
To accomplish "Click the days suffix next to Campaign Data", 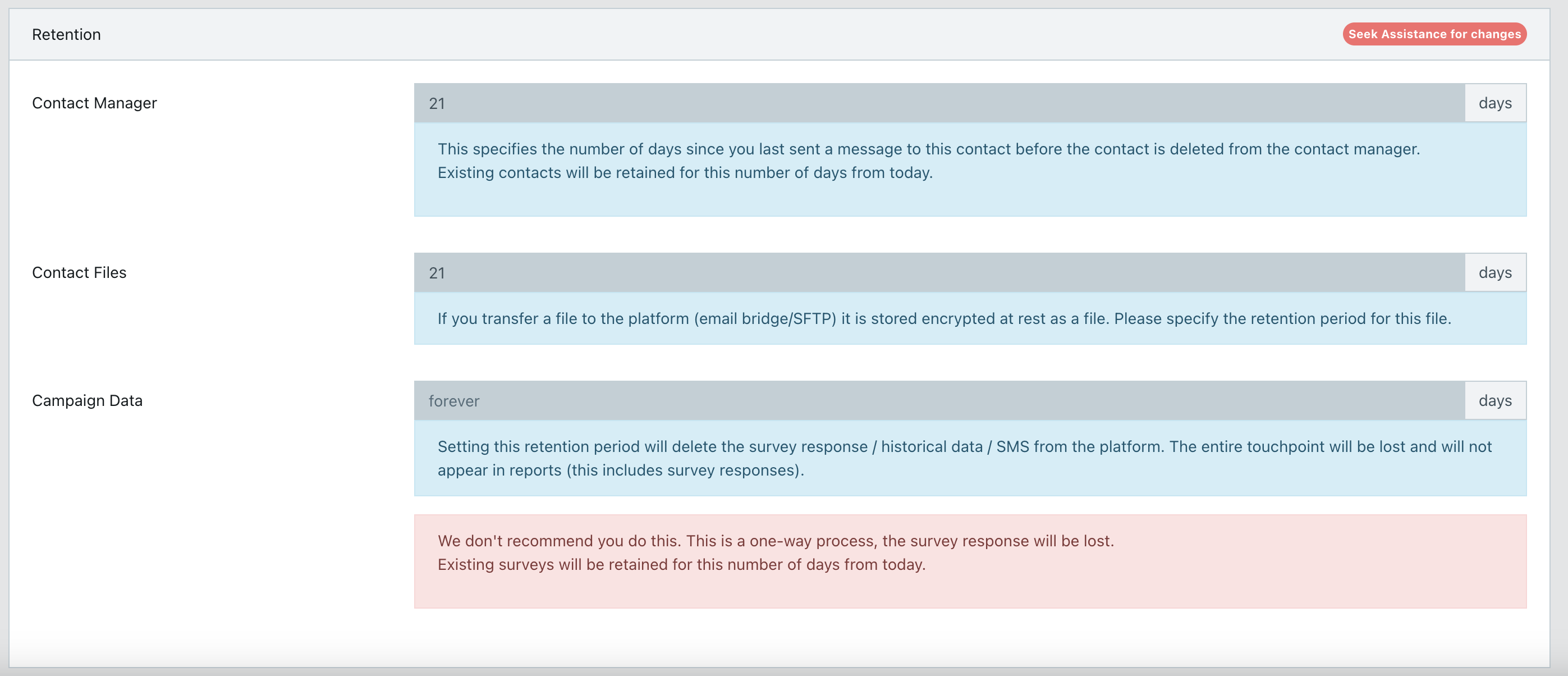I will [1495, 401].
